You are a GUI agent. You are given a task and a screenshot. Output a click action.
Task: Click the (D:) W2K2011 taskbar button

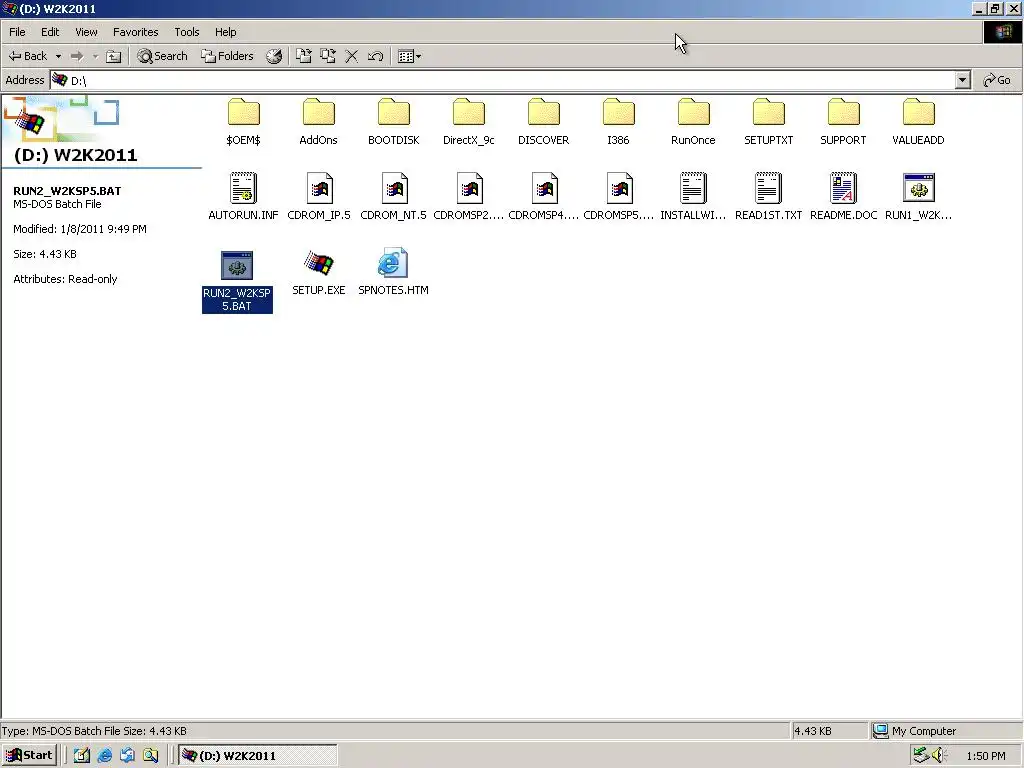tap(258, 756)
